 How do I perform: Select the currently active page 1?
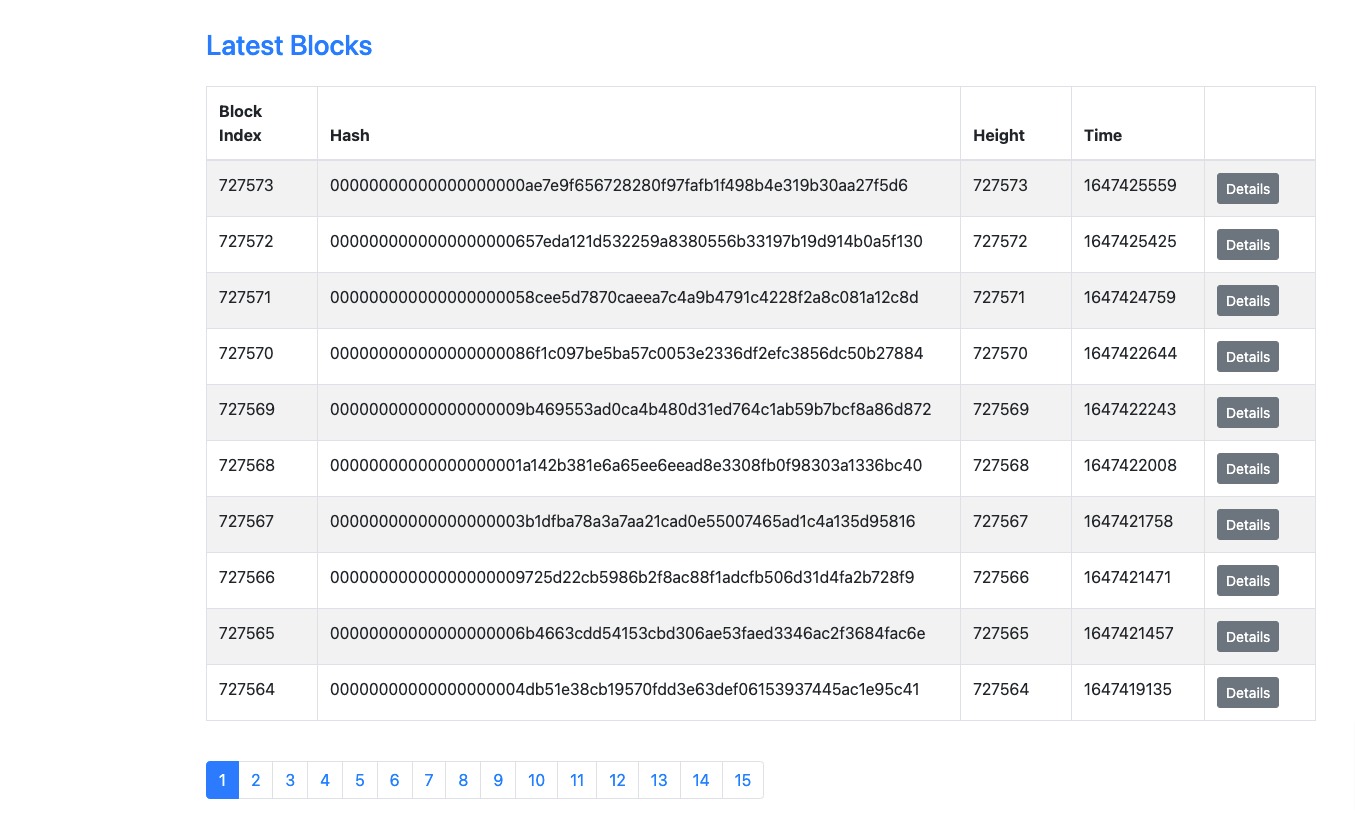pos(222,780)
